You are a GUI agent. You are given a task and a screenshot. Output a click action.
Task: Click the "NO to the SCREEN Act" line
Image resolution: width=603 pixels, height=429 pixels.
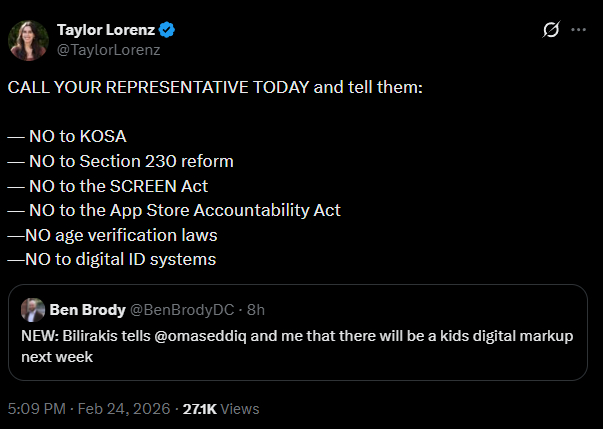point(108,185)
